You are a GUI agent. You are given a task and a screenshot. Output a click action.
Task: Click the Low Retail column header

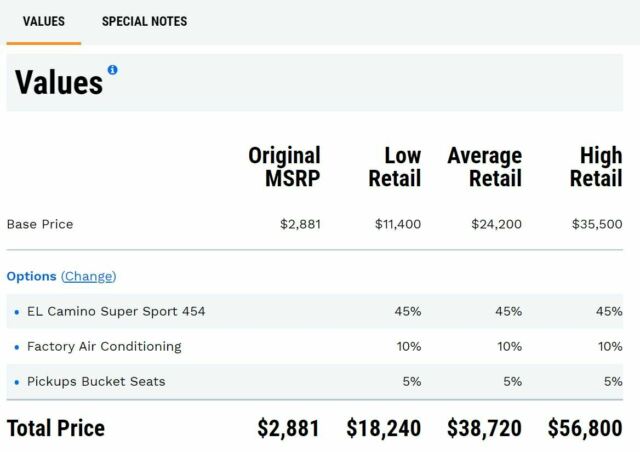click(395, 167)
